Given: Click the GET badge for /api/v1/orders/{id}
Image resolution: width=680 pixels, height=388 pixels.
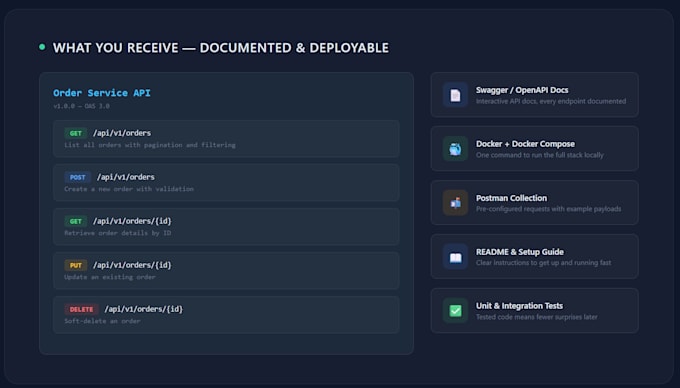Looking at the screenshot, I should (x=75, y=221).
